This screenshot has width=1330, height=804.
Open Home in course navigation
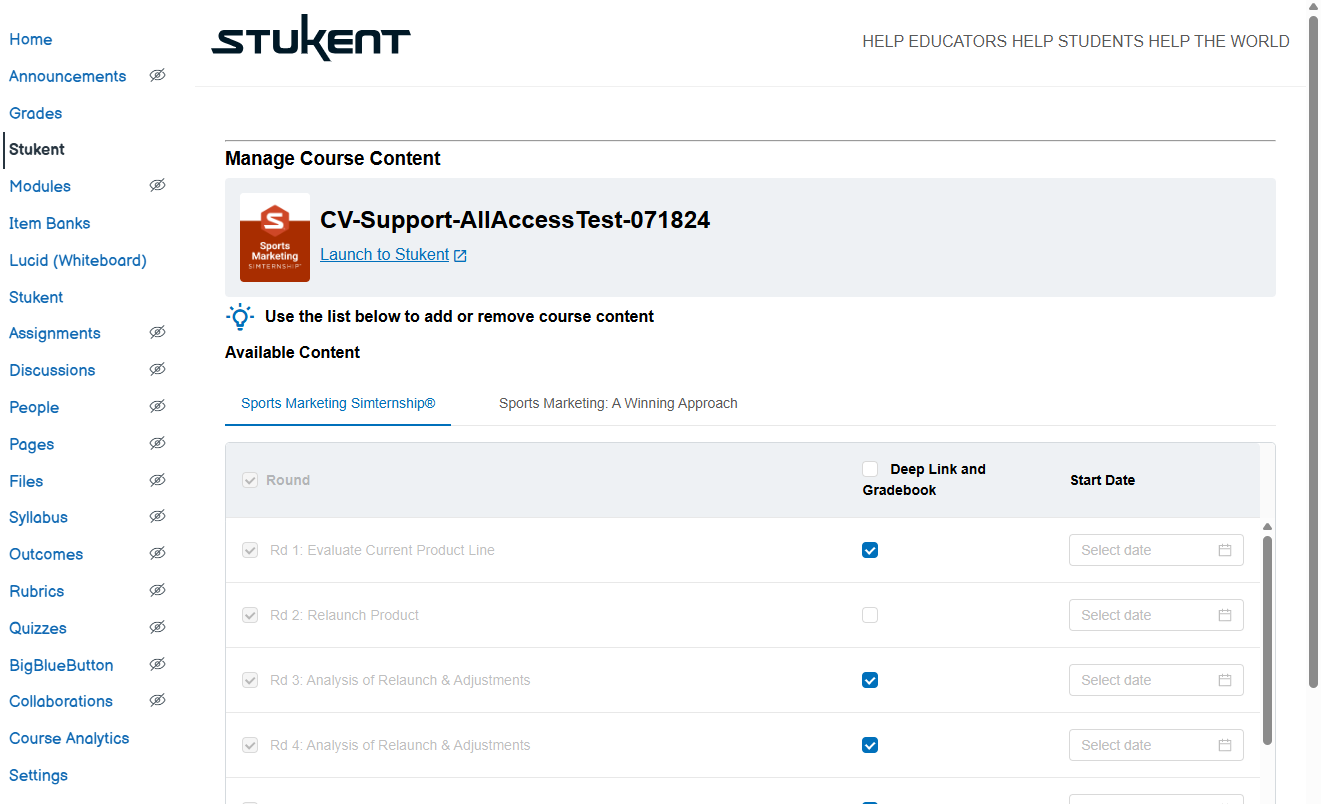[x=31, y=39]
